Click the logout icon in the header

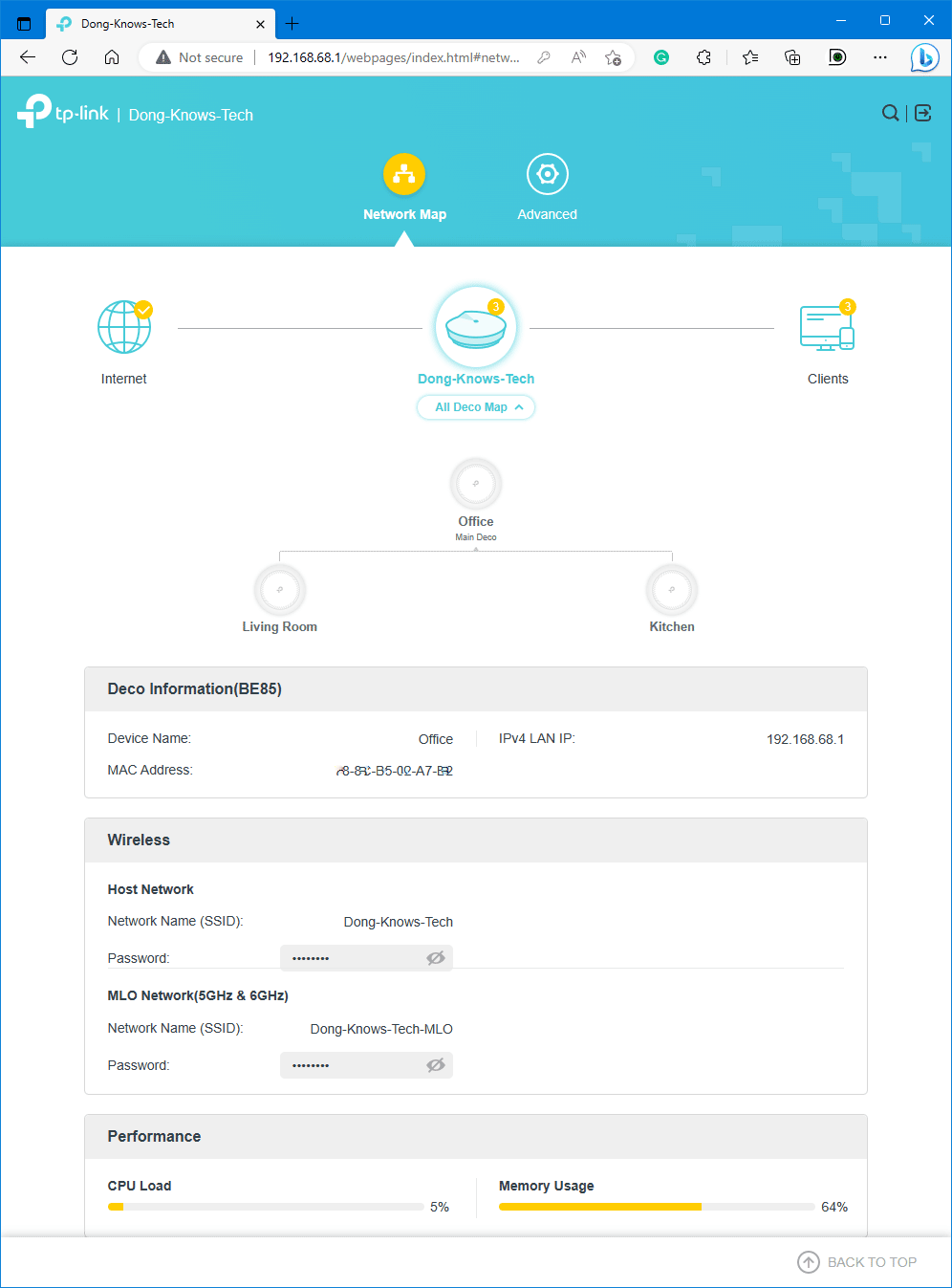(x=921, y=113)
